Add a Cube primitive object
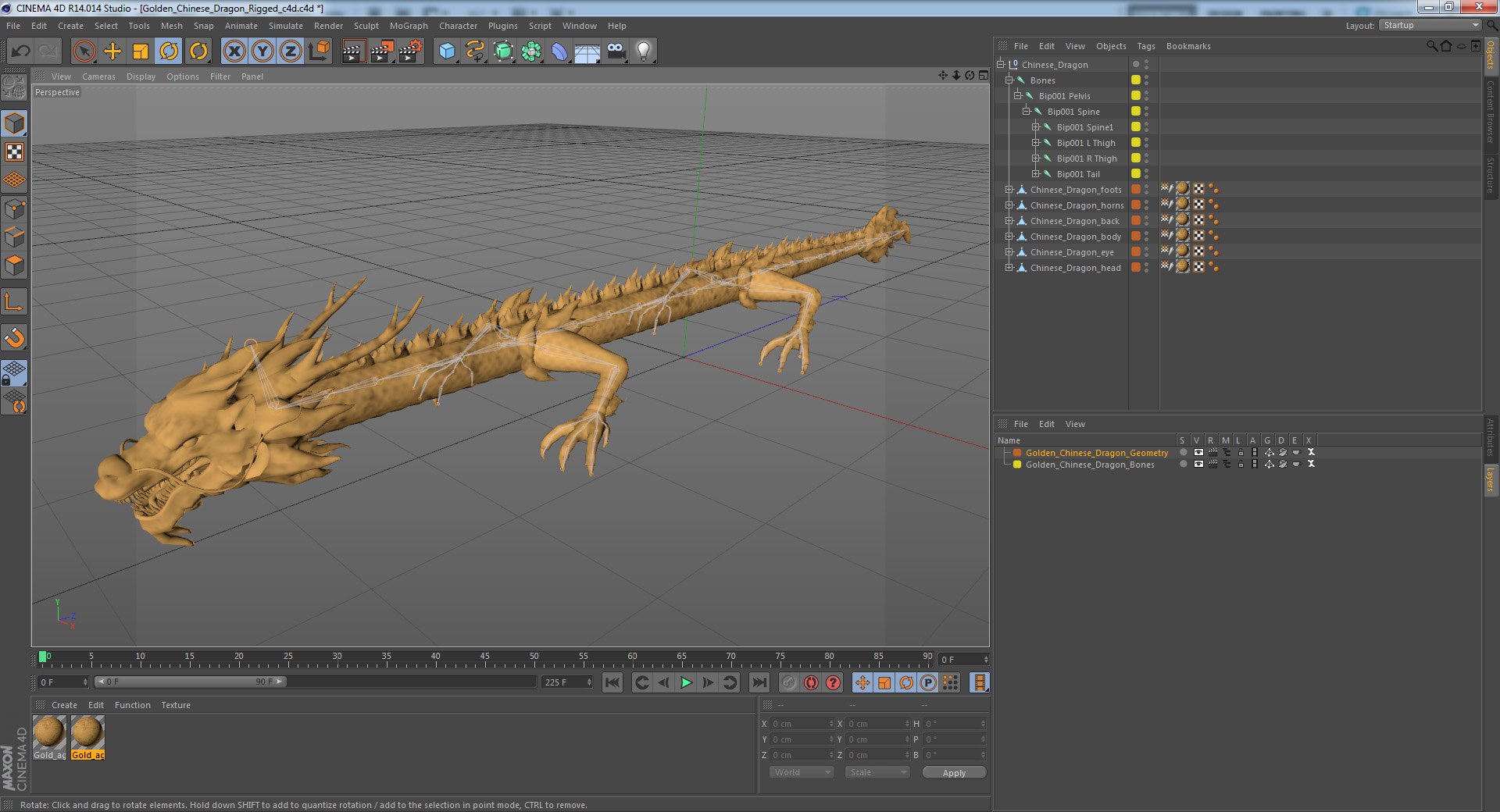 pyautogui.click(x=447, y=52)
